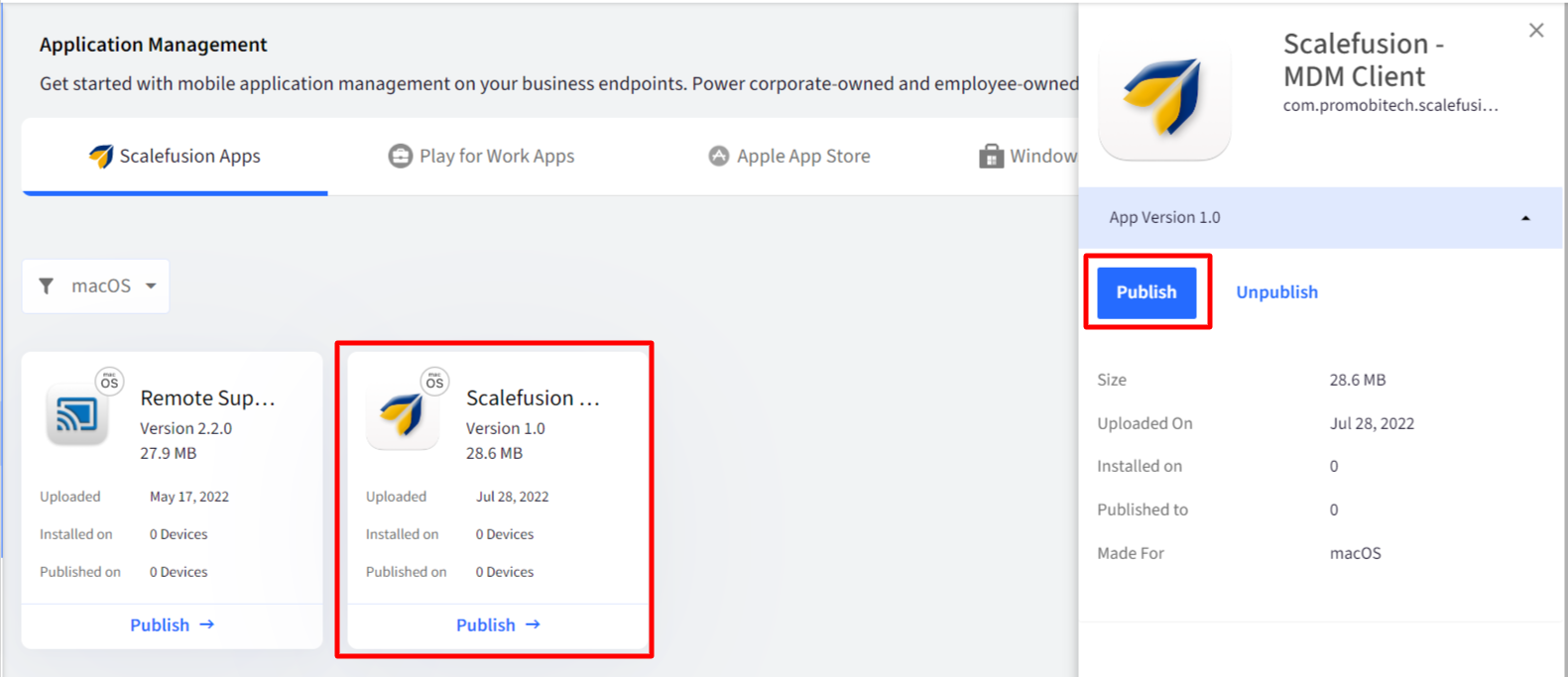Click the Scalefusion Apps tab logo icon

(101, 157)
